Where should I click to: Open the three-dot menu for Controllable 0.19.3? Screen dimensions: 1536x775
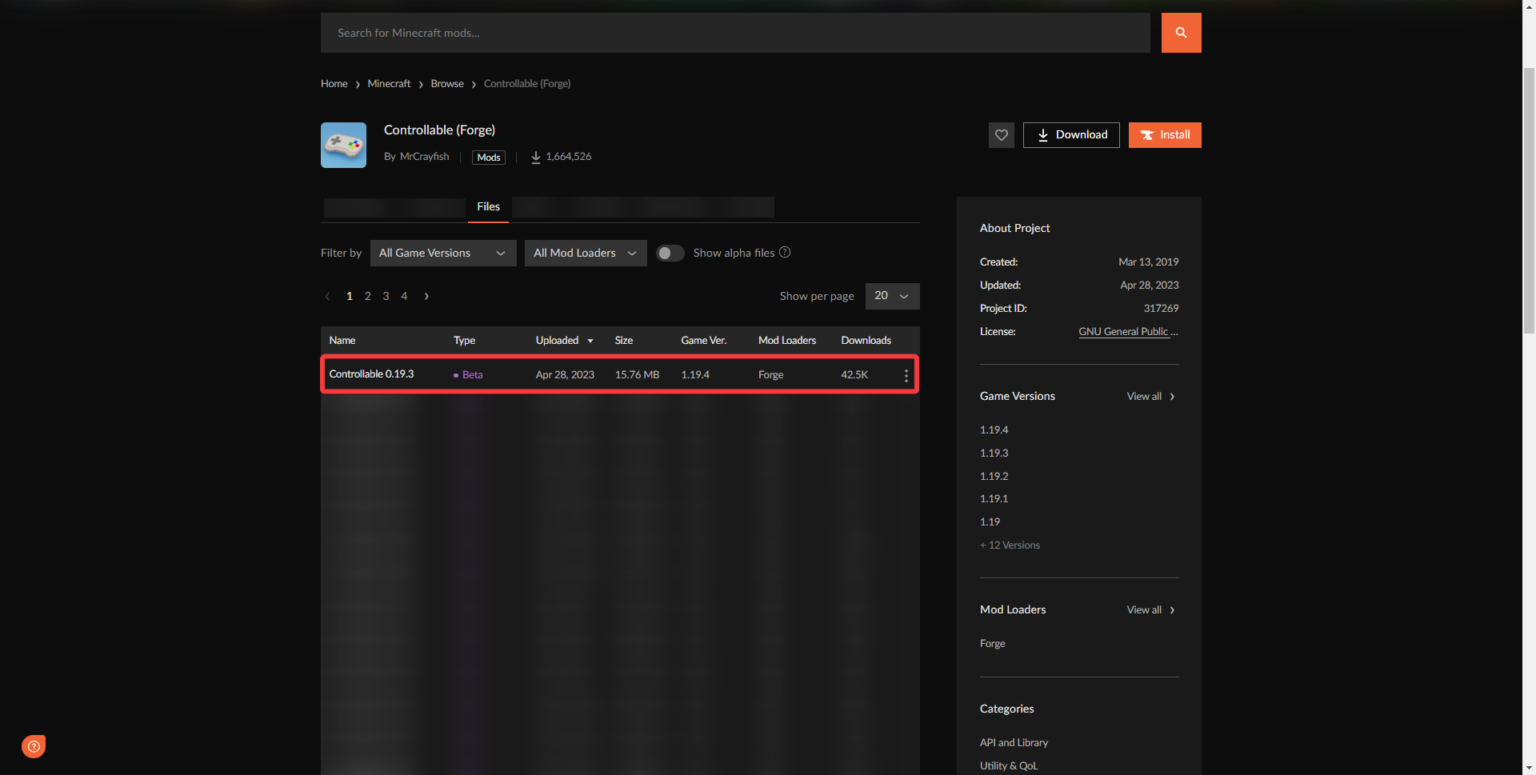906,375
